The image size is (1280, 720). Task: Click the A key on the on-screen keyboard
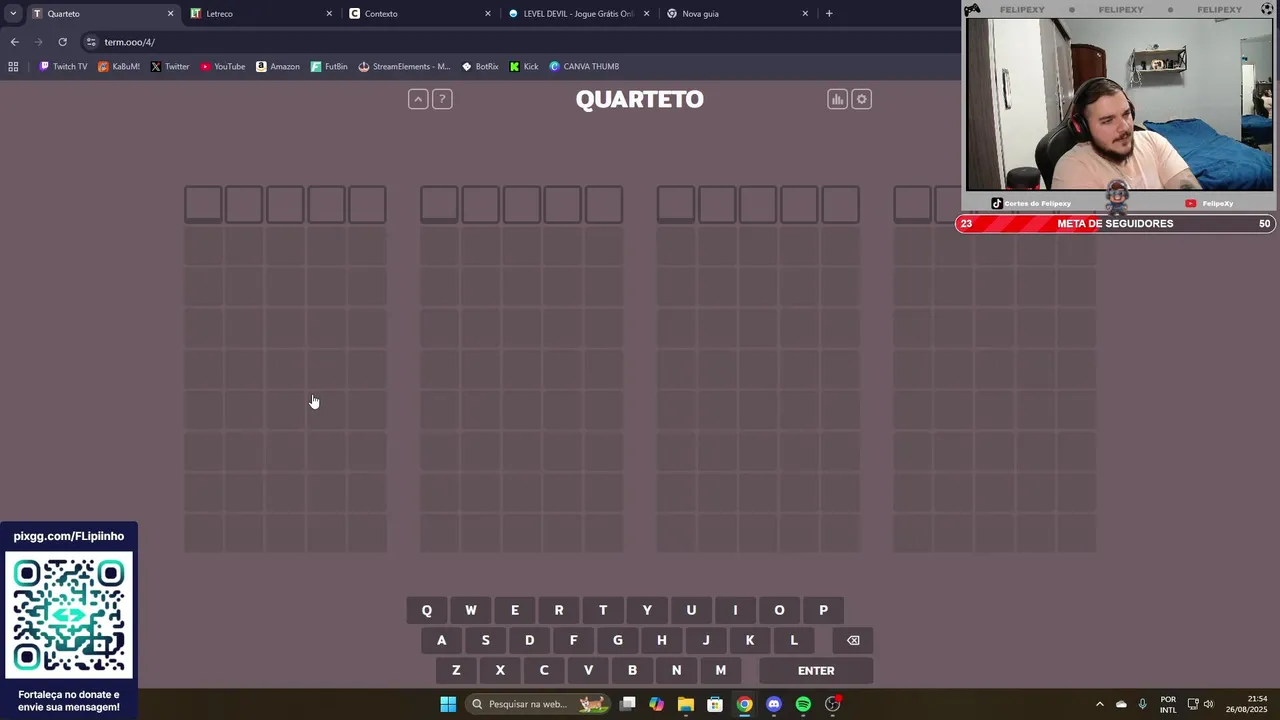click(441, 640)
